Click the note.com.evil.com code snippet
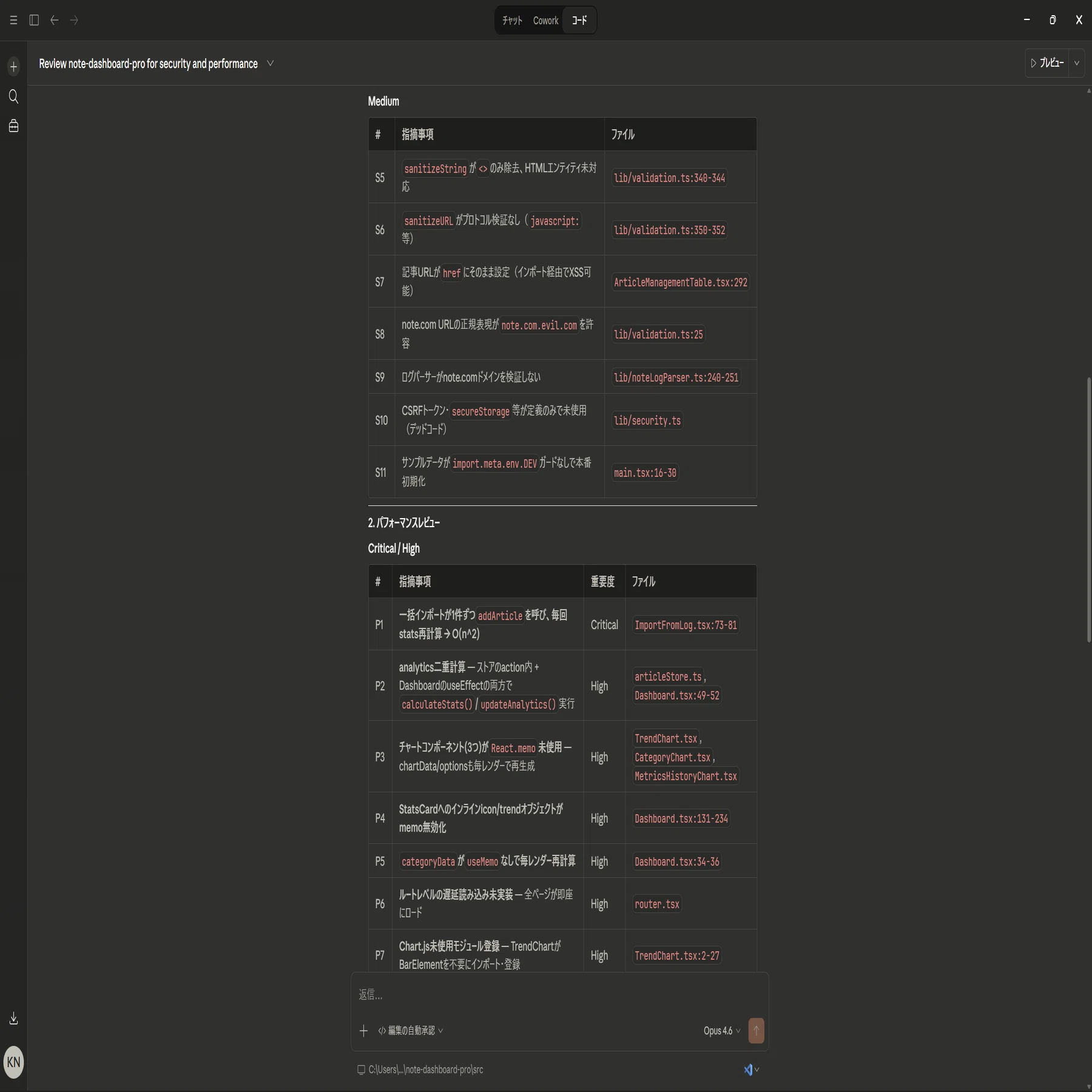Image resolution: width=1092 pixels, height=1092 pixels. [539, 325]
